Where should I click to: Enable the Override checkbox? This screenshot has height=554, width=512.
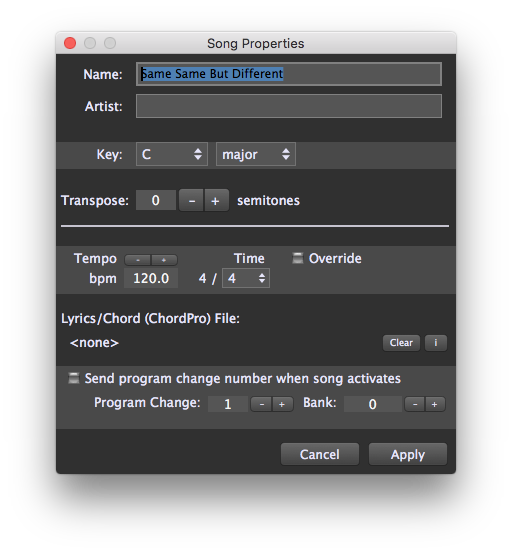[298, 258]
